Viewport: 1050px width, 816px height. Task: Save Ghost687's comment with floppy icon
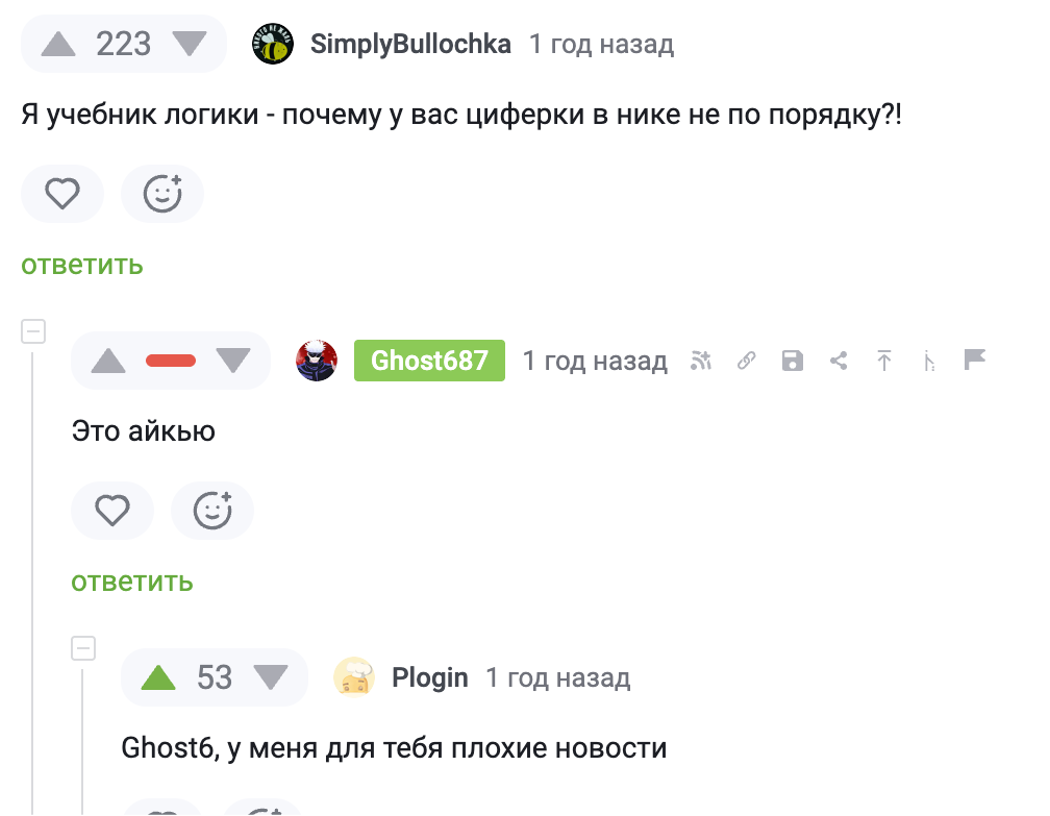[792, 361]
